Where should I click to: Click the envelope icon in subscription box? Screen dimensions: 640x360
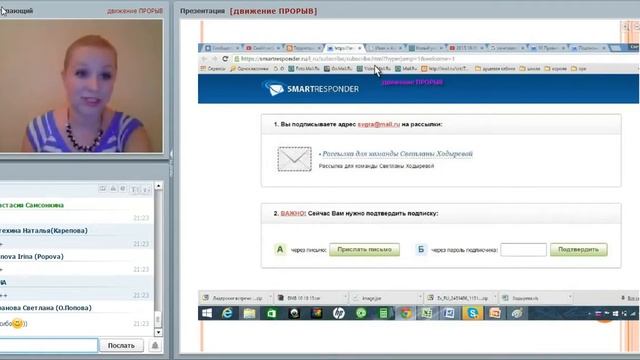[294, 159]
